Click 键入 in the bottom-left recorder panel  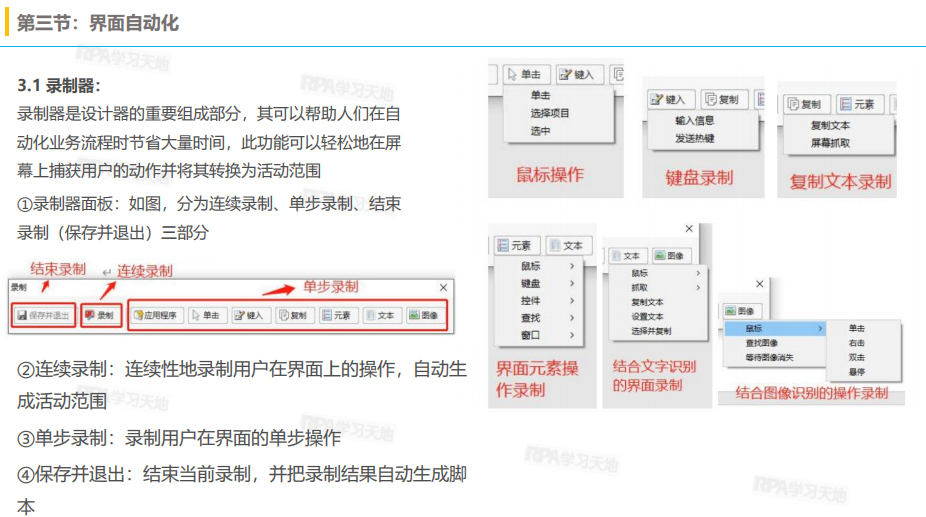251,315
